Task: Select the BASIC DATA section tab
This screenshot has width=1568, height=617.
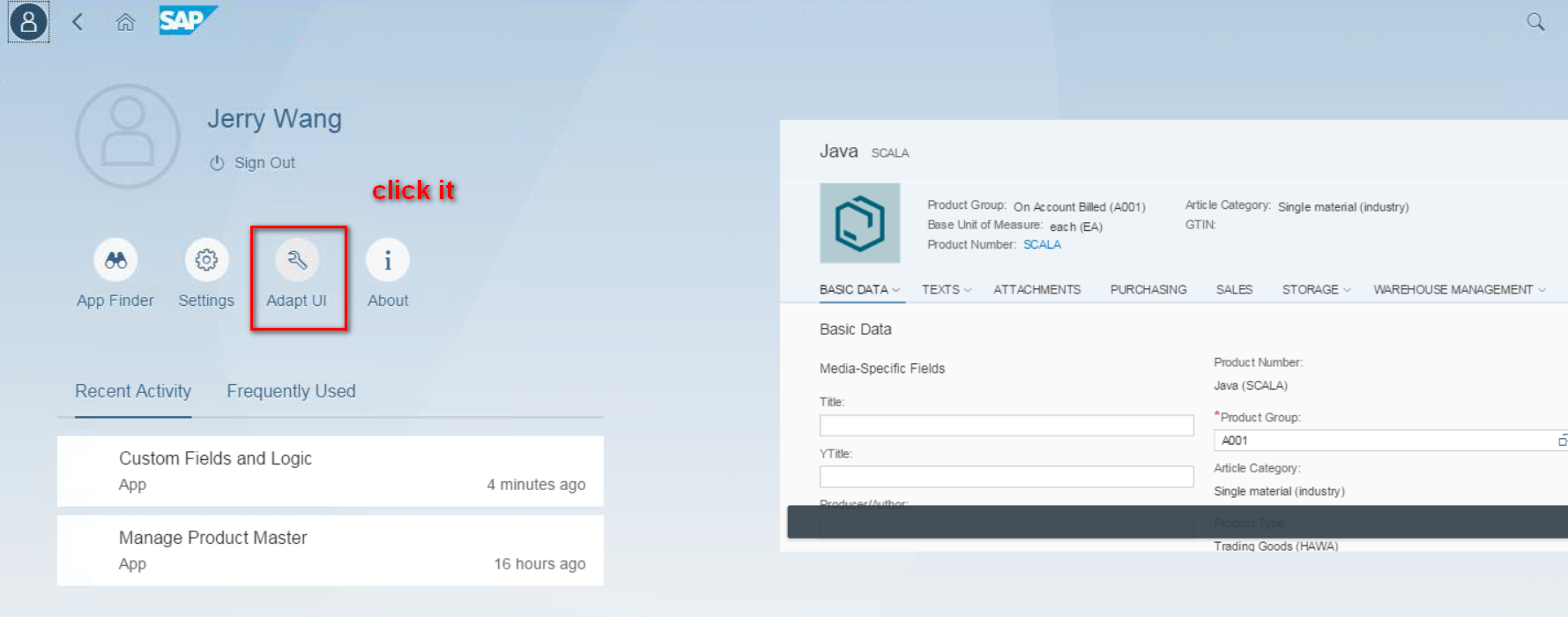Action: (853, 289)
